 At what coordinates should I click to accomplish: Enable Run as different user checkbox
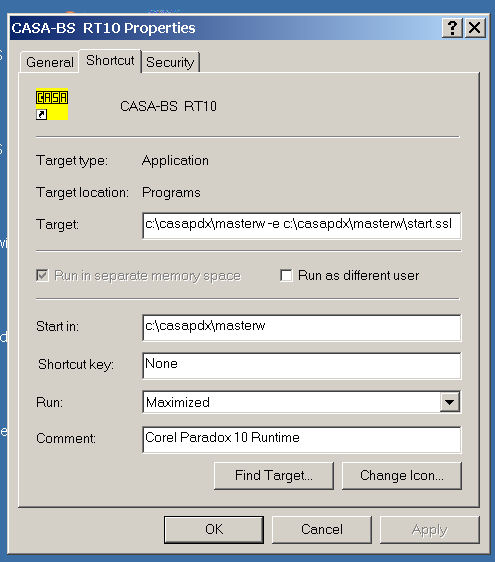point(286,276)
